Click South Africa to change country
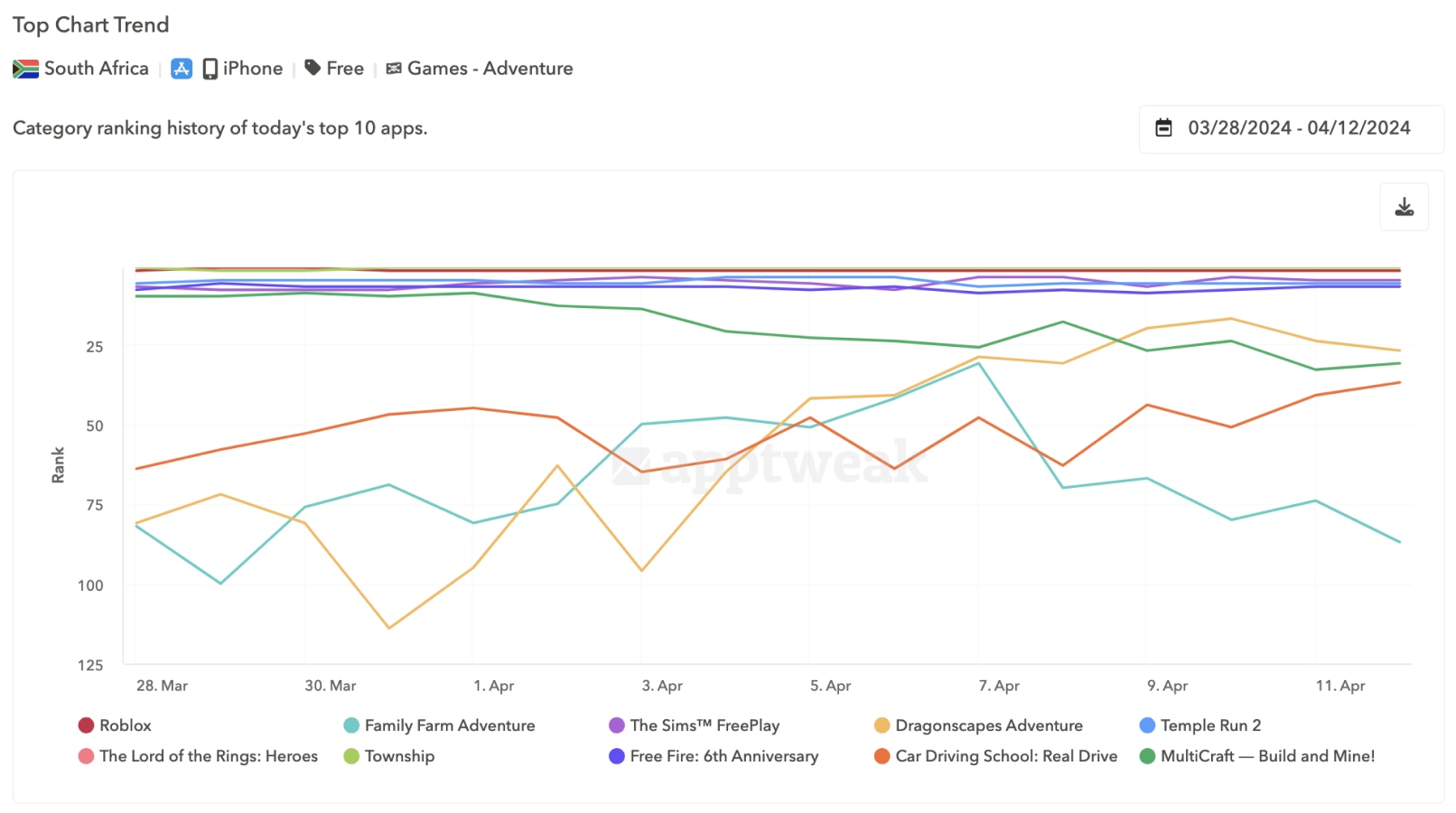 point(95,68)
